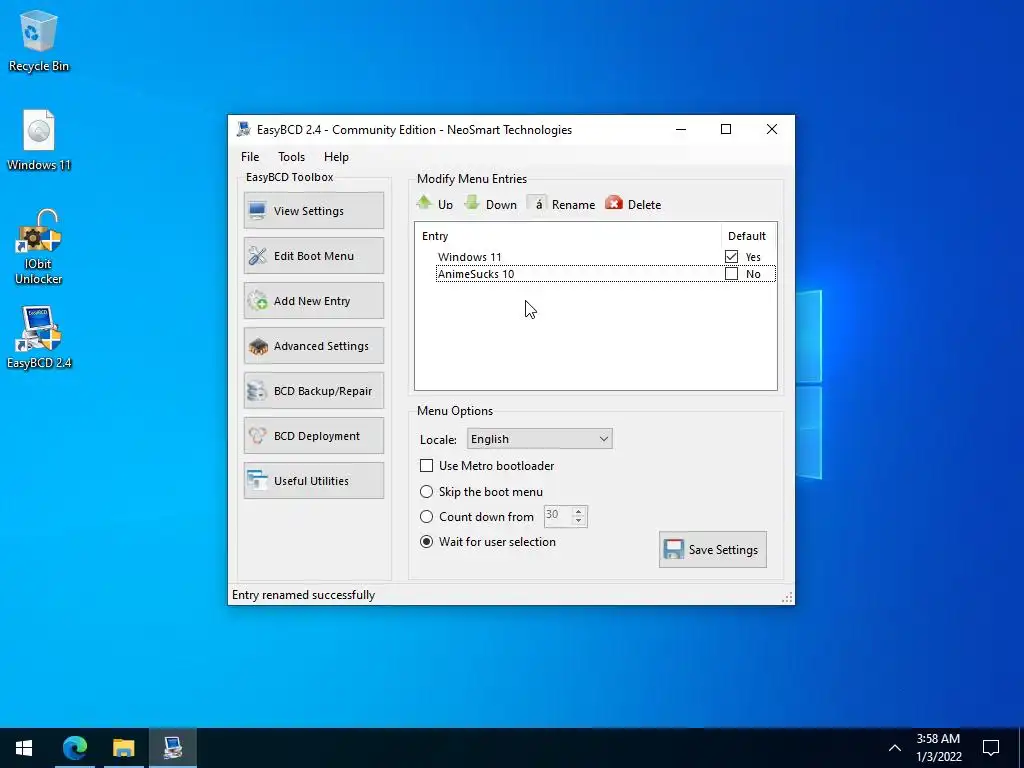Viewport: 1024px width, 768px height.
Task: Set AnimeSucks 10 as default via checkbox
Action: point(731,274)
